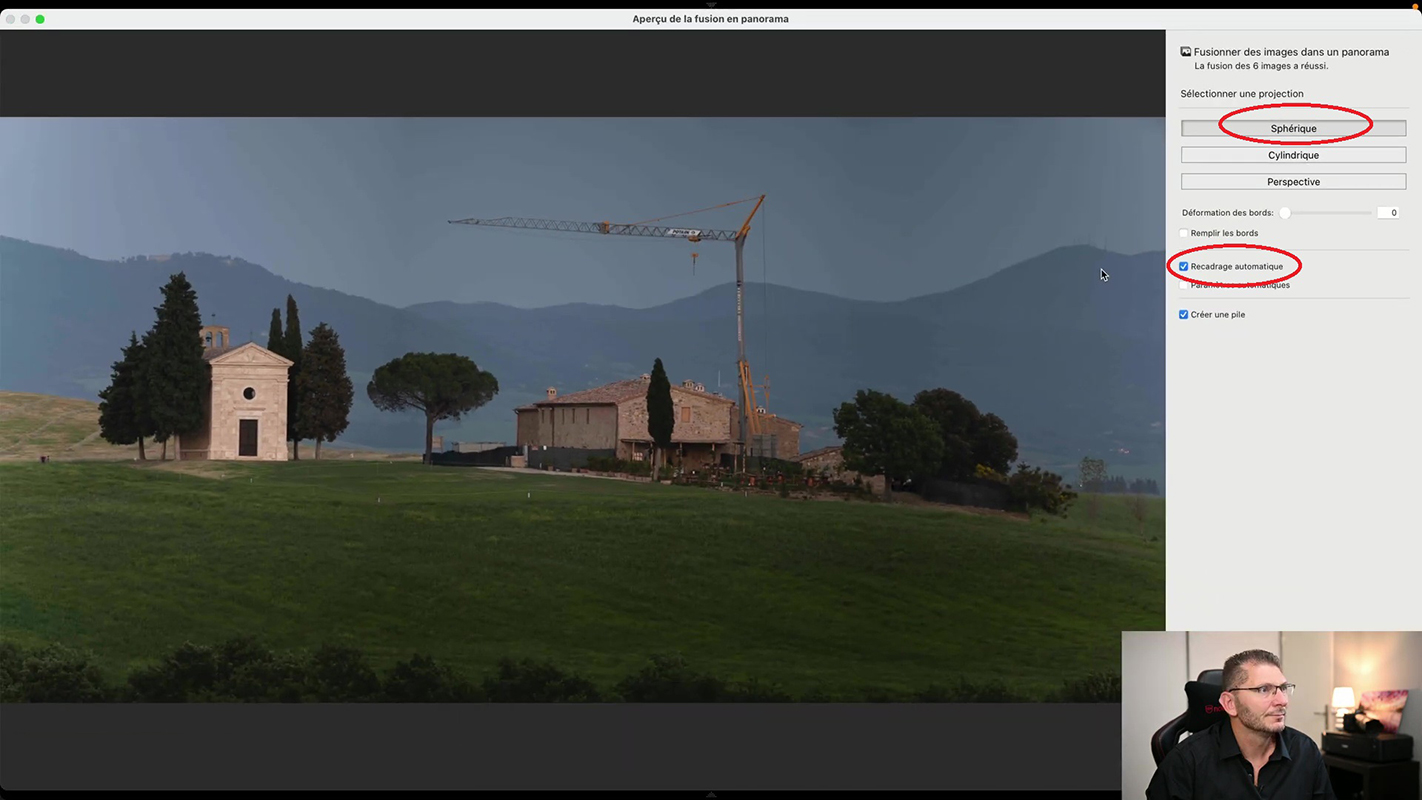Click the Sélectionner une projection label
The height and width of the screenshot is (800, 1422).
pos(1241,94)
